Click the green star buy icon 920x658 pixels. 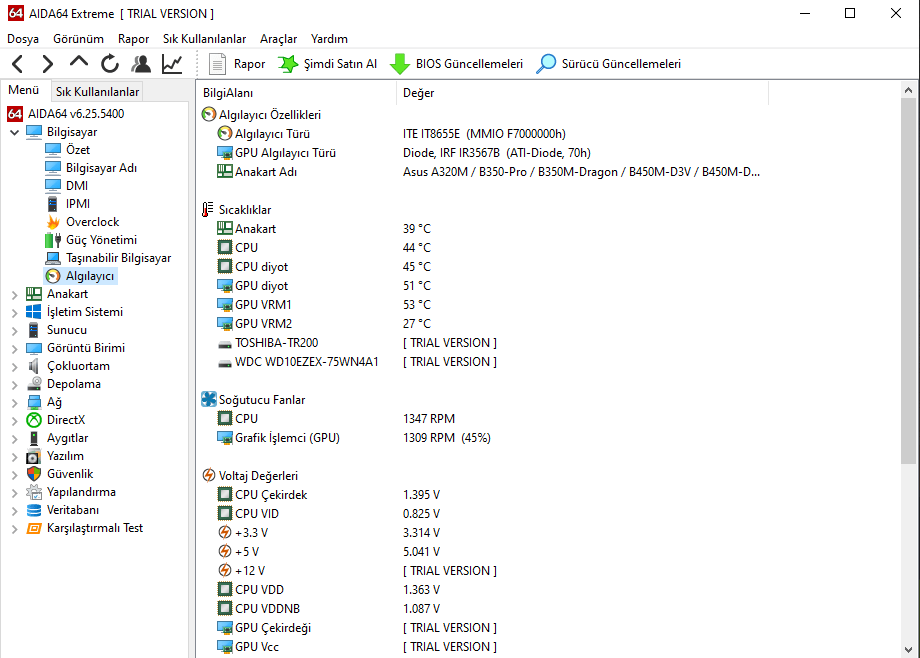288,63
